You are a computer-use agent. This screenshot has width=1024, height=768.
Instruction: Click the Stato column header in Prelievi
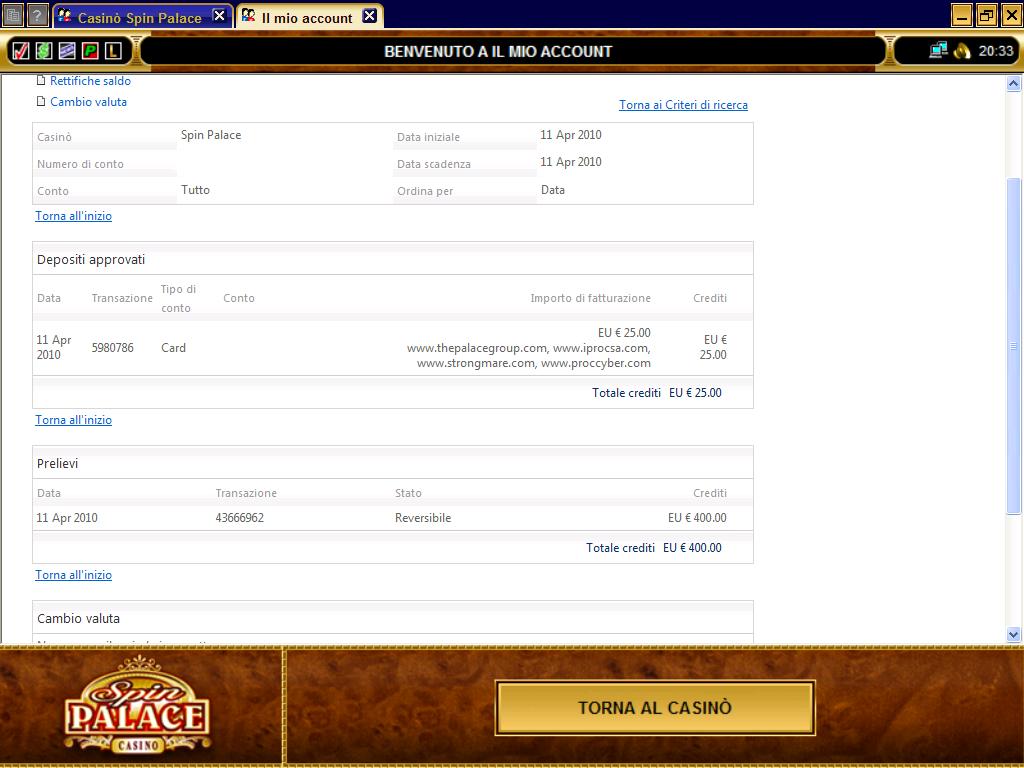408,493
